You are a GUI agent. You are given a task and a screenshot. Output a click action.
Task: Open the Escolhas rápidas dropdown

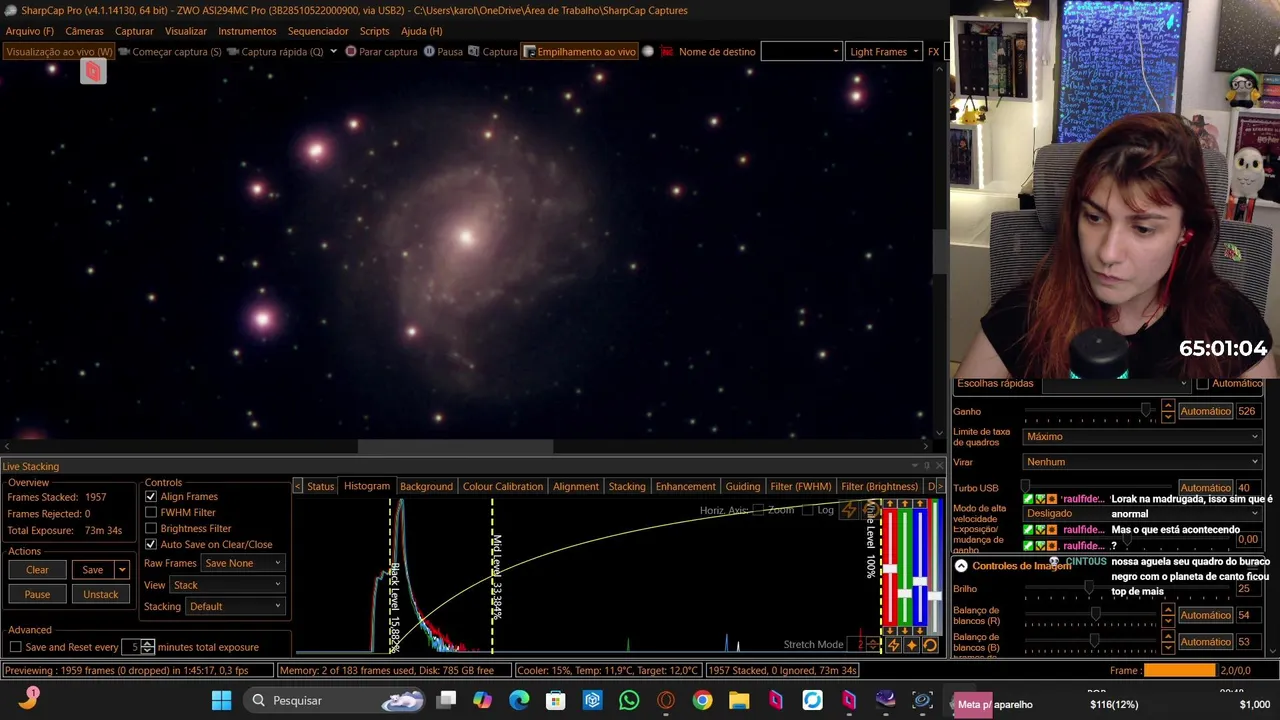pyautogui.click(x=1116, y=383)
